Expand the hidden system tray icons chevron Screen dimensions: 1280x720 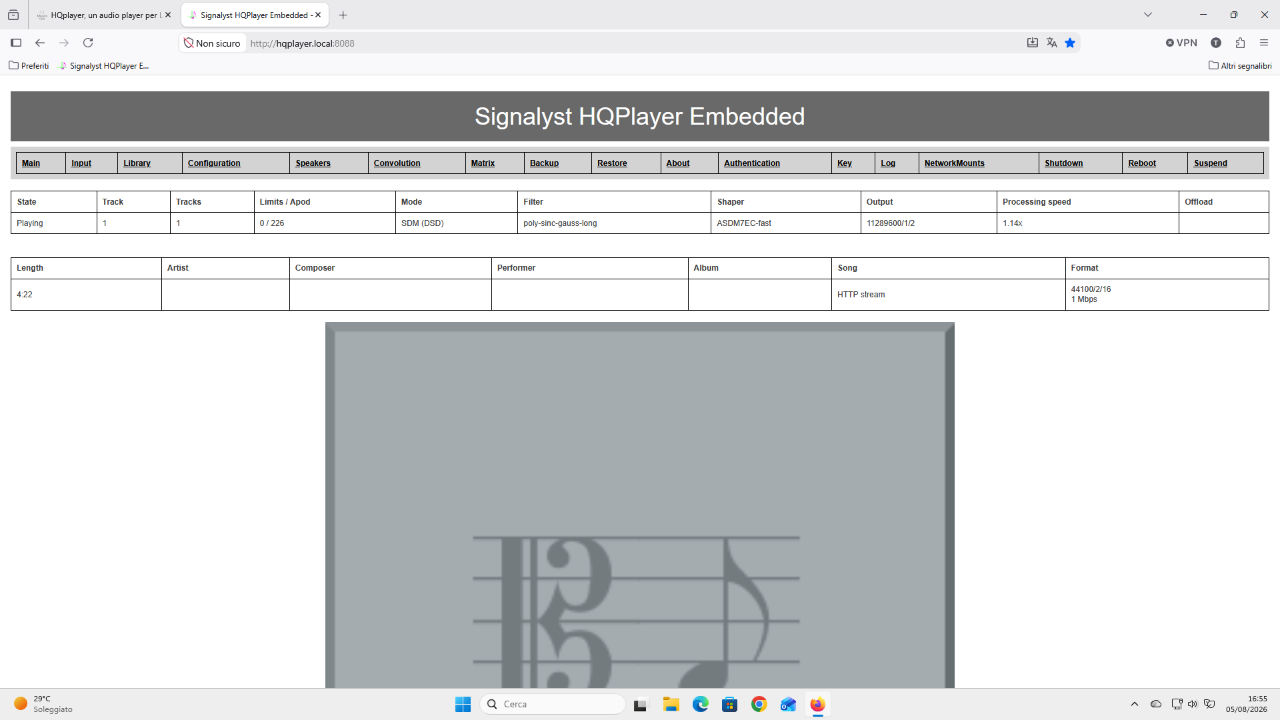tap(1134, 704)
